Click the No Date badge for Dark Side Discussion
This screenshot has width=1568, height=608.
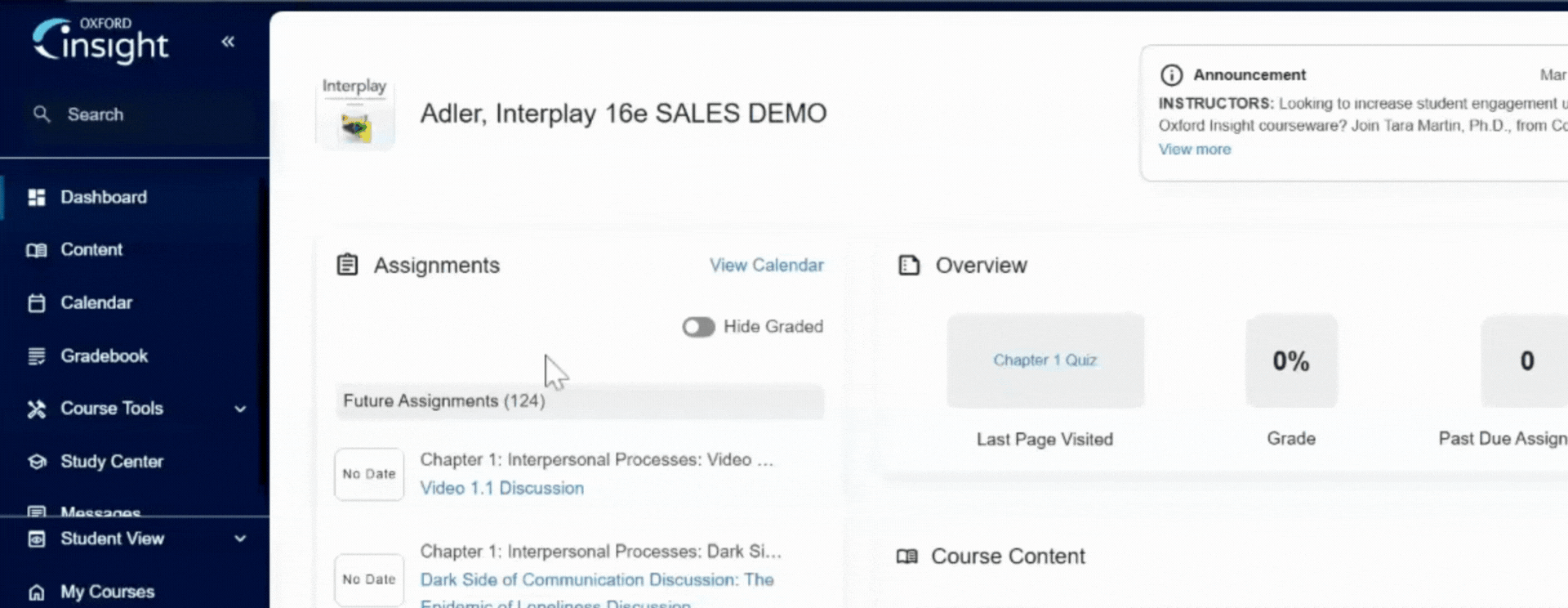[x=369, y=579]
